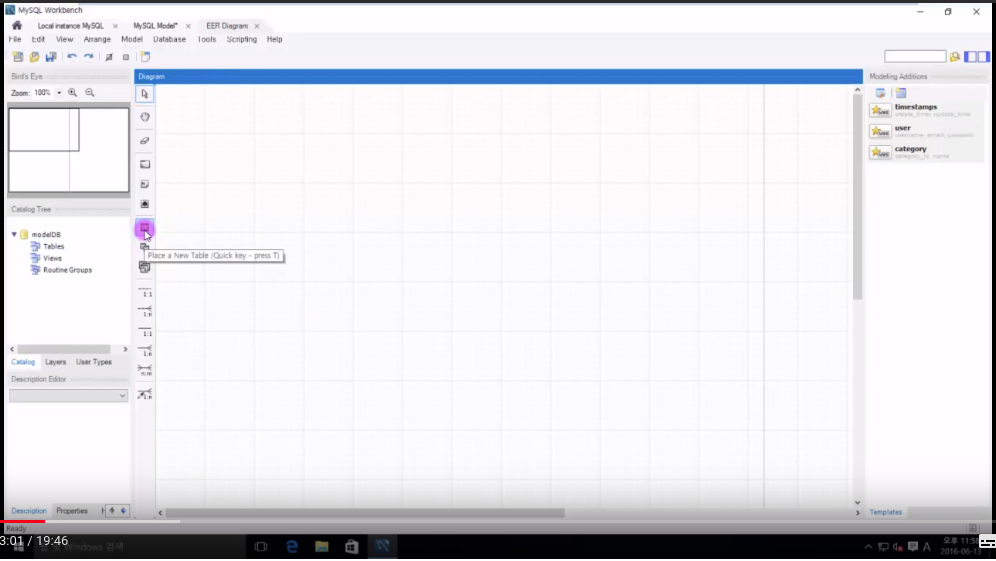This screenshot has height=561, width=996.
Task: Click the new template table icon
Action: (x=901, y=93)
